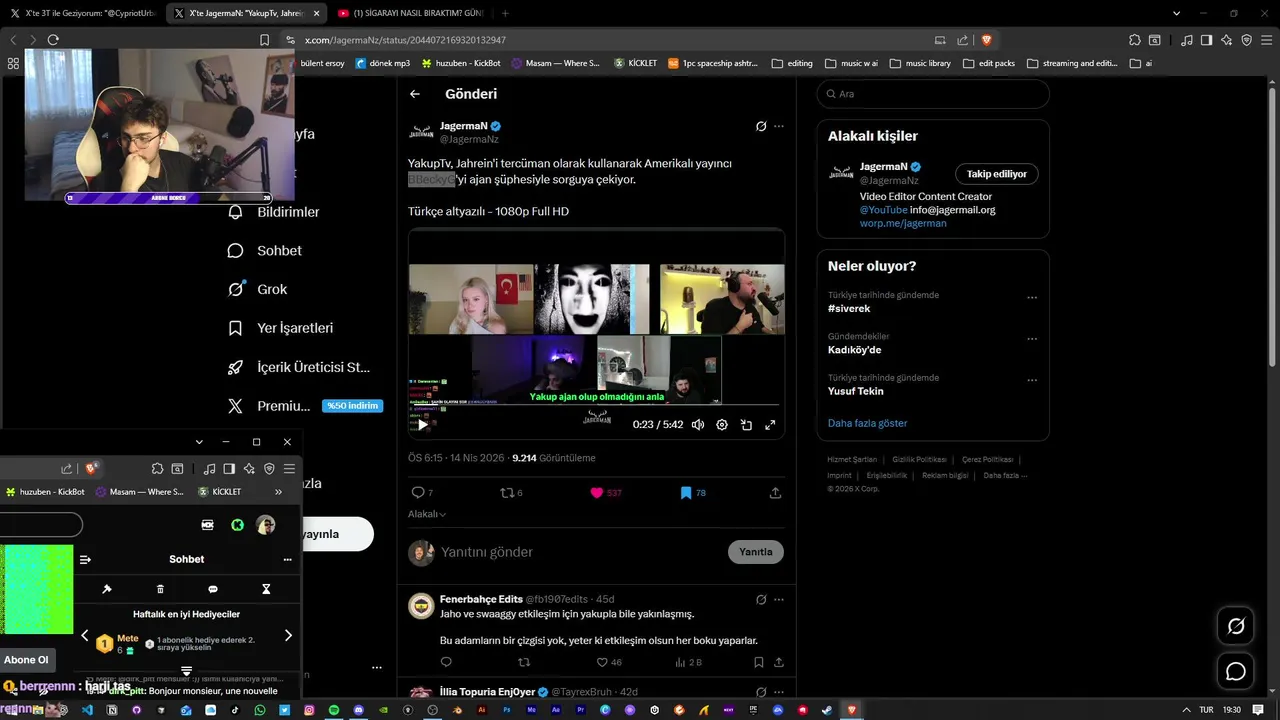Viewport: 1280px width, 720px height.
Task: Open Sohbet in the X sidebar
Action: point(264,251)
